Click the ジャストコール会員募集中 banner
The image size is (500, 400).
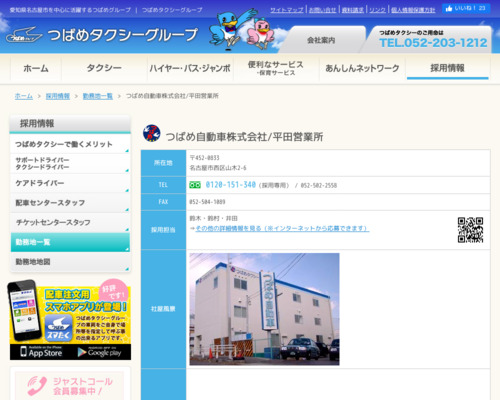coord(70,386)
